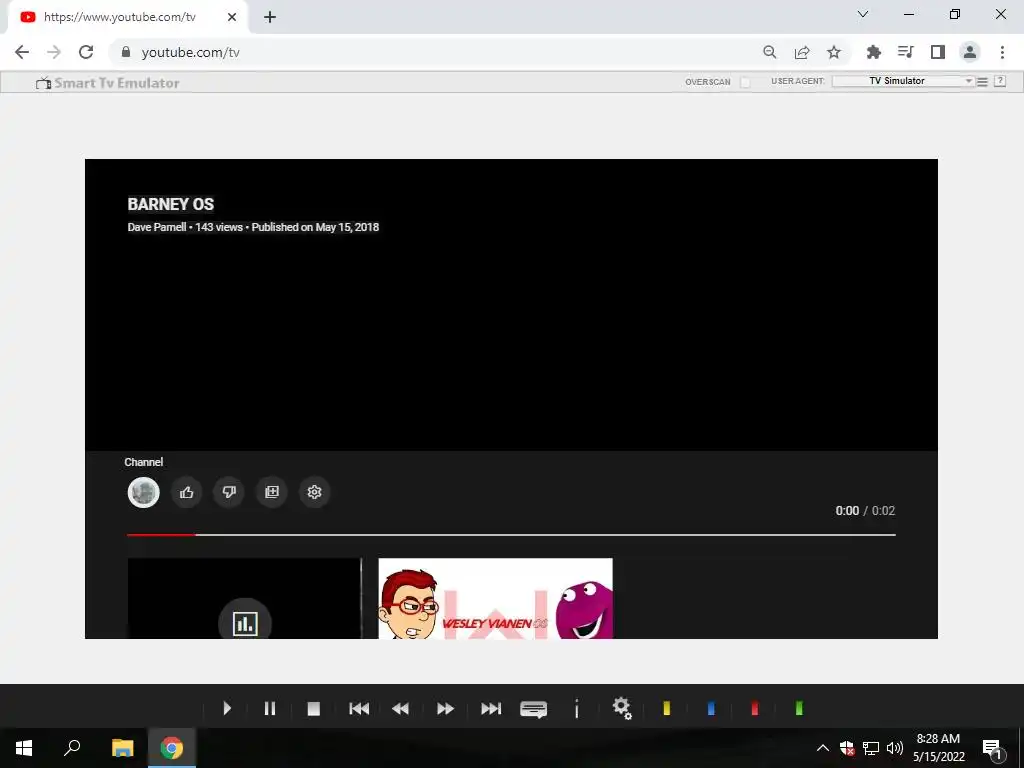The width and height of the screenshot is (1024, 768).
Task: Select the now playing thumbnail with bars icon
Action: [244, 598]
